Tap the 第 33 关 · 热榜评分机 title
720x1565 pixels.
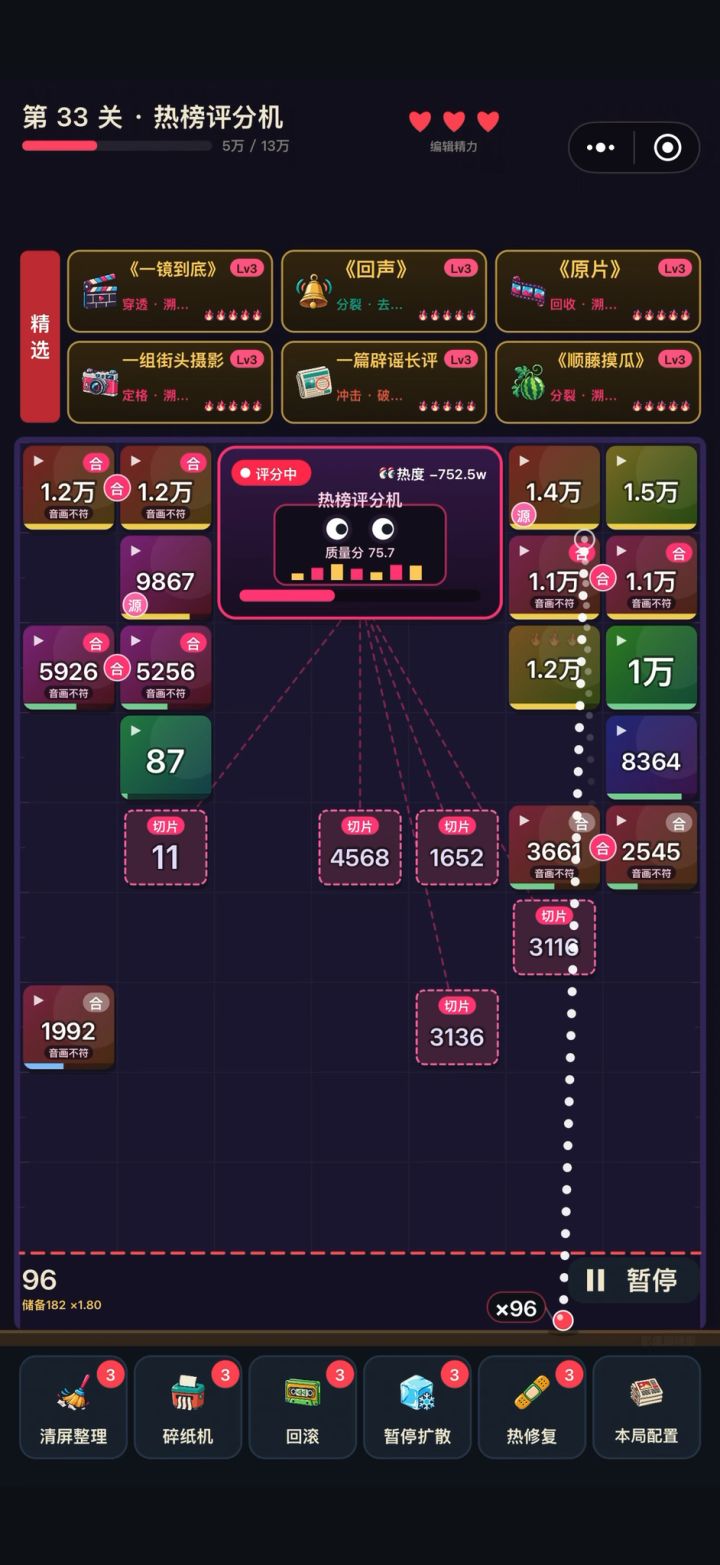[x=153, y=117]
